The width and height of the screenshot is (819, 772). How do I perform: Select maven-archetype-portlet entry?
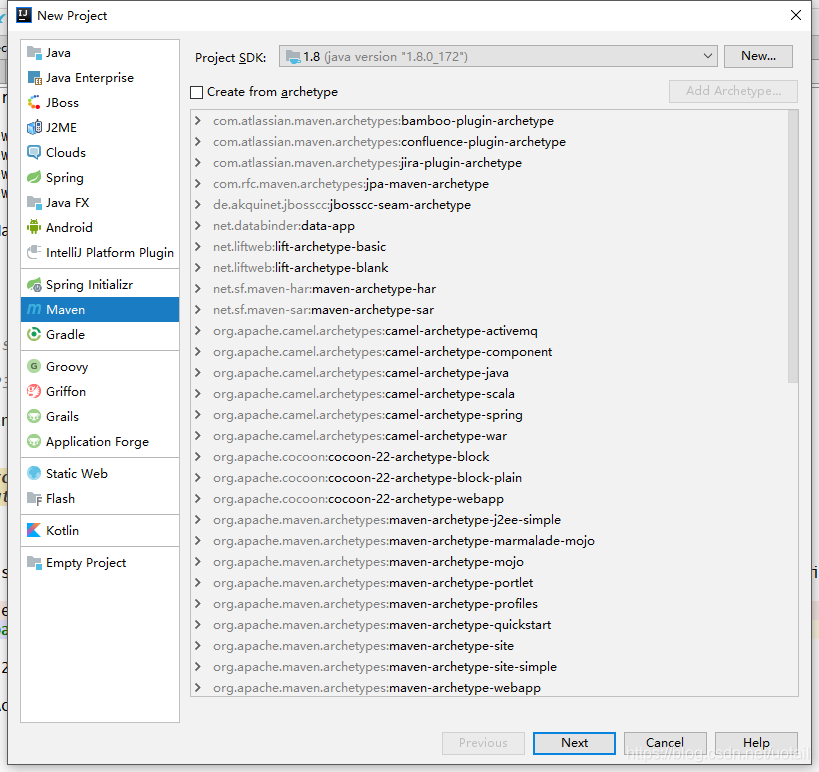(x=489, y=582)
